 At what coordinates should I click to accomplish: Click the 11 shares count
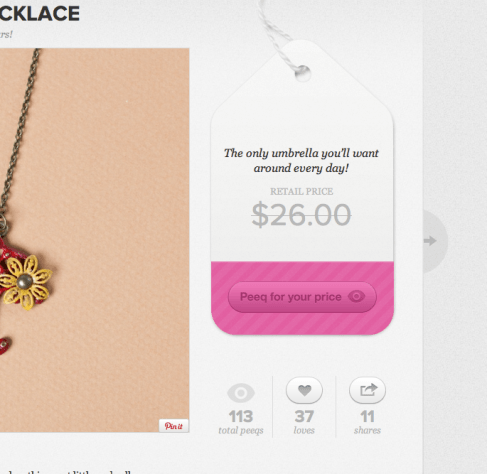click(367, 416)
